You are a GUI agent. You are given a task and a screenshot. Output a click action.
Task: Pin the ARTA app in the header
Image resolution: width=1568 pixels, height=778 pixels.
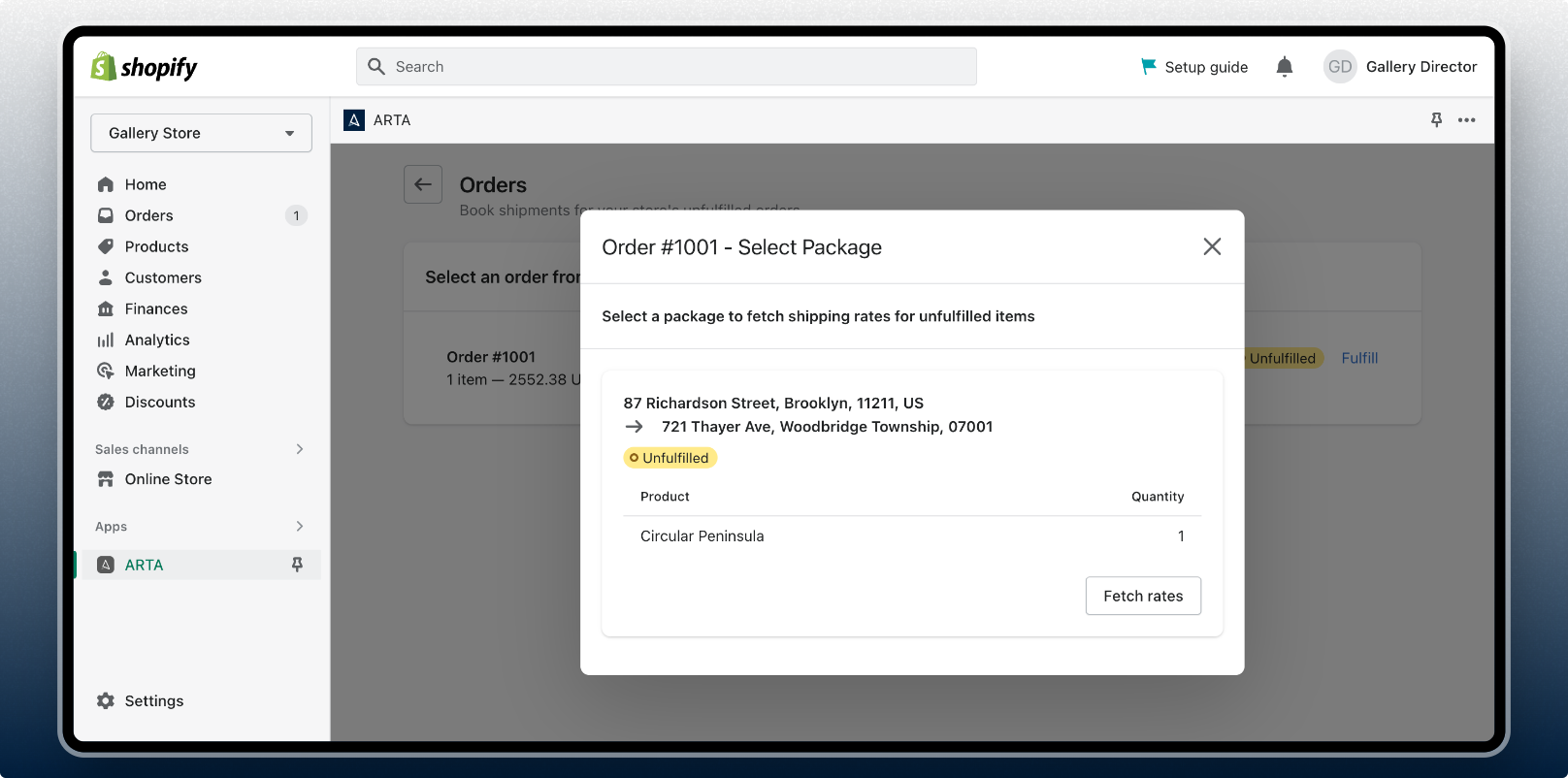[x=1436, y=120]
